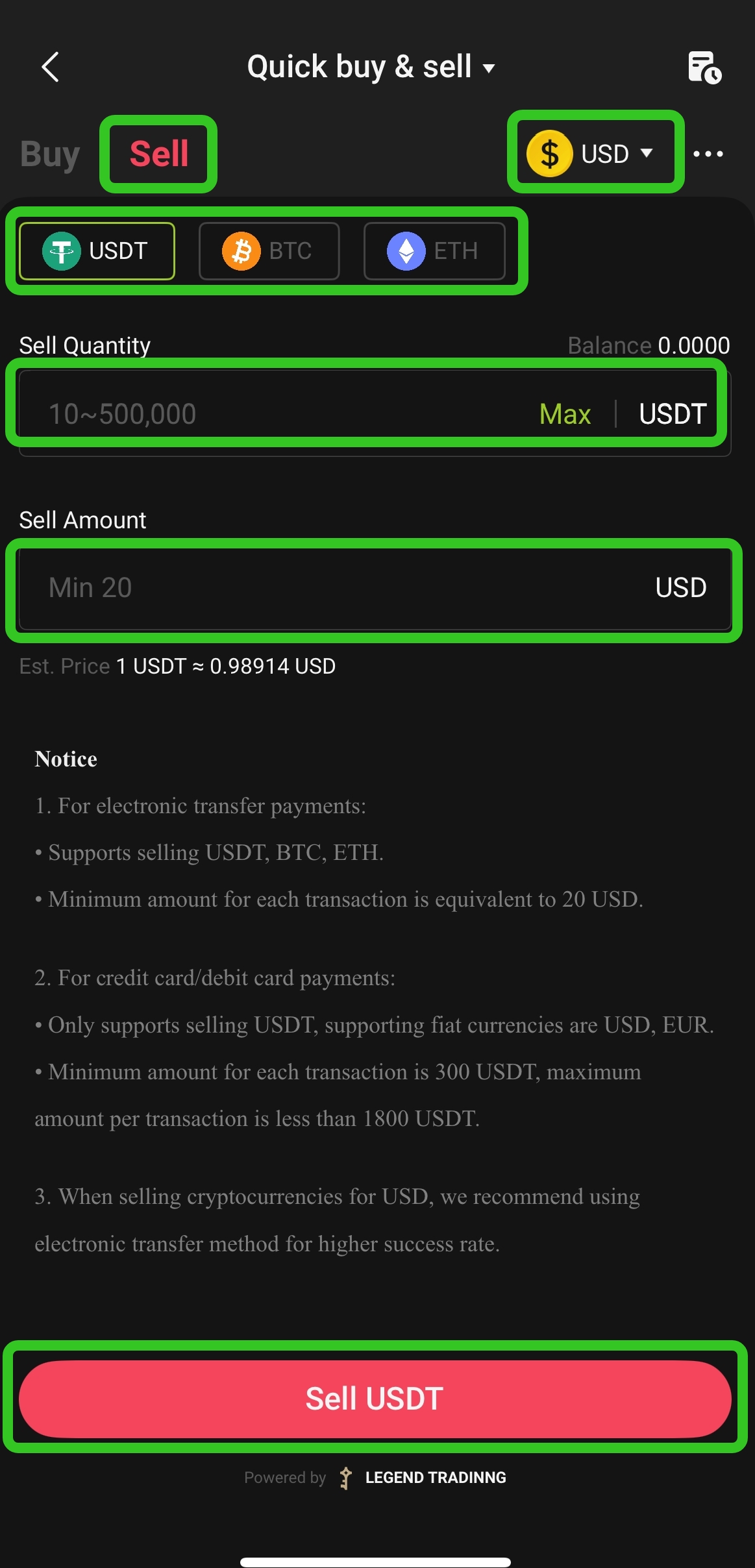Tap the red Sell USDT button
This screenshot has height=1568, width=755.
(x=375, y=1399)
